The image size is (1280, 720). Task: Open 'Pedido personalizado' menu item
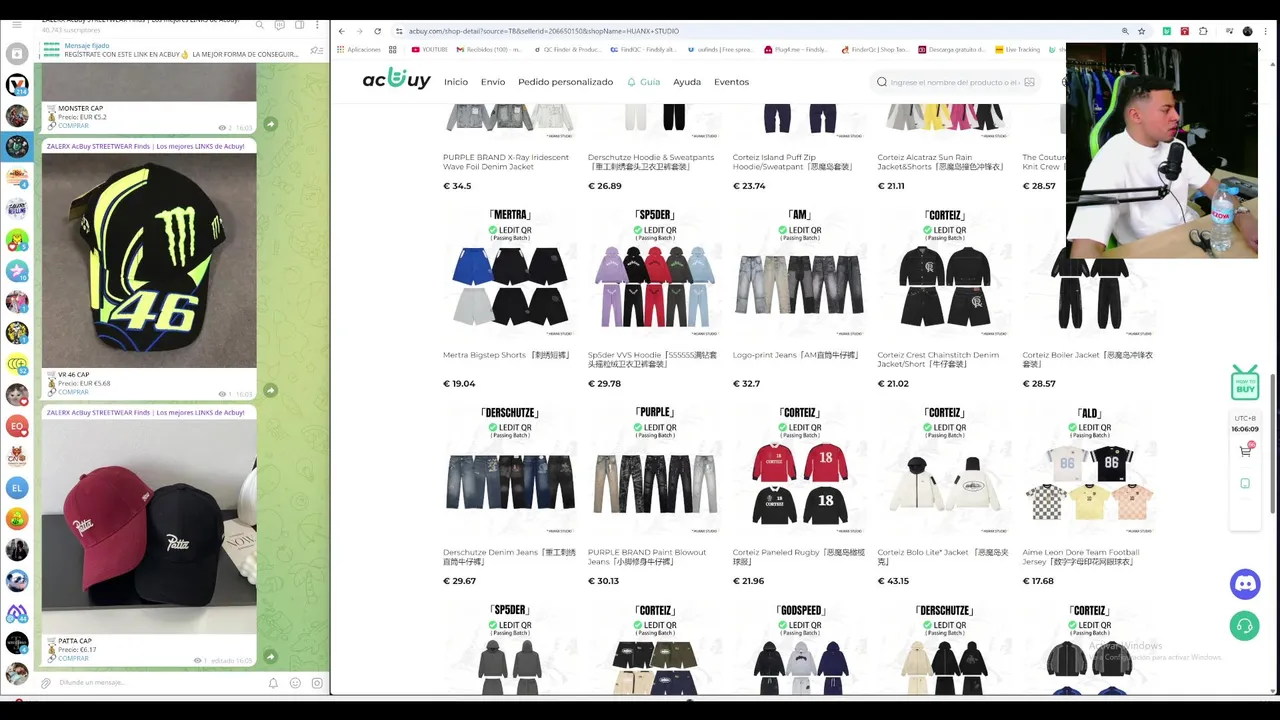point(565,82)
